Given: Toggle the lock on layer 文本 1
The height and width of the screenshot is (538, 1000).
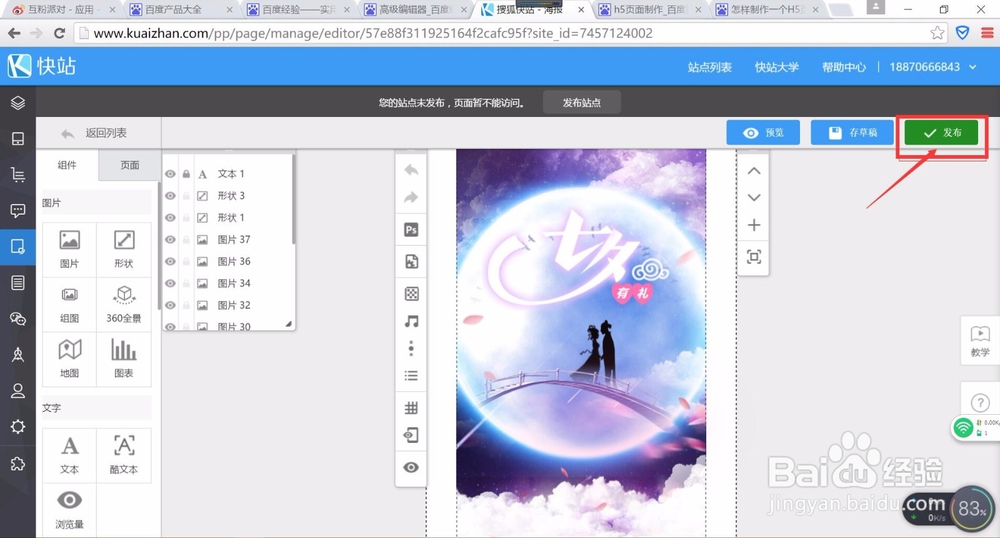Looking at the screenshot, I should [x=186, y=174].
